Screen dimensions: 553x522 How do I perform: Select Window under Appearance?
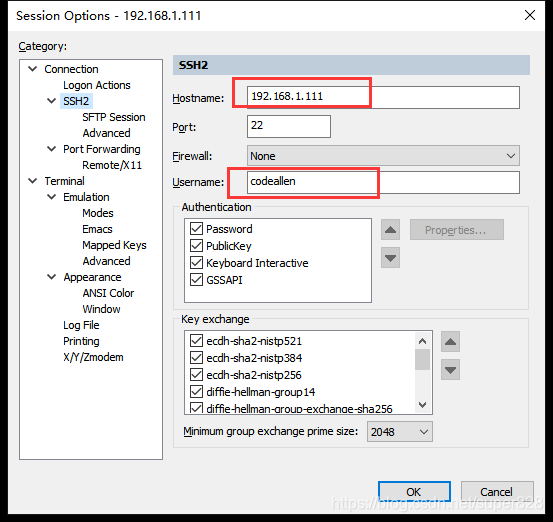coord(101,309)
